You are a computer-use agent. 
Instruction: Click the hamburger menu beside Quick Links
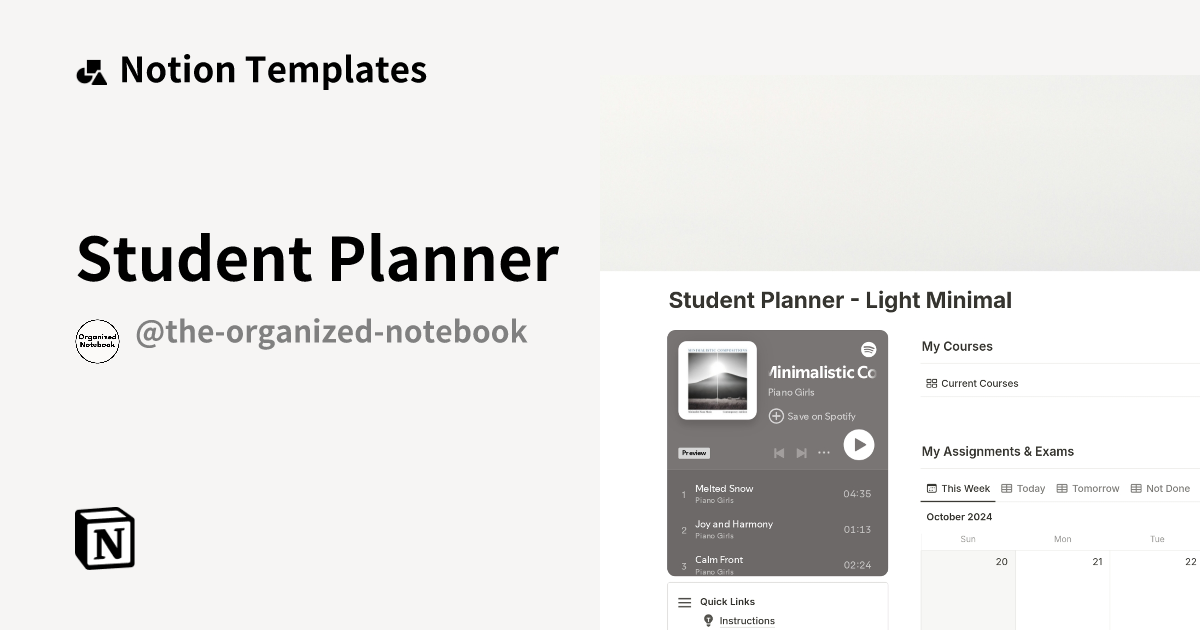pos(684,601)
